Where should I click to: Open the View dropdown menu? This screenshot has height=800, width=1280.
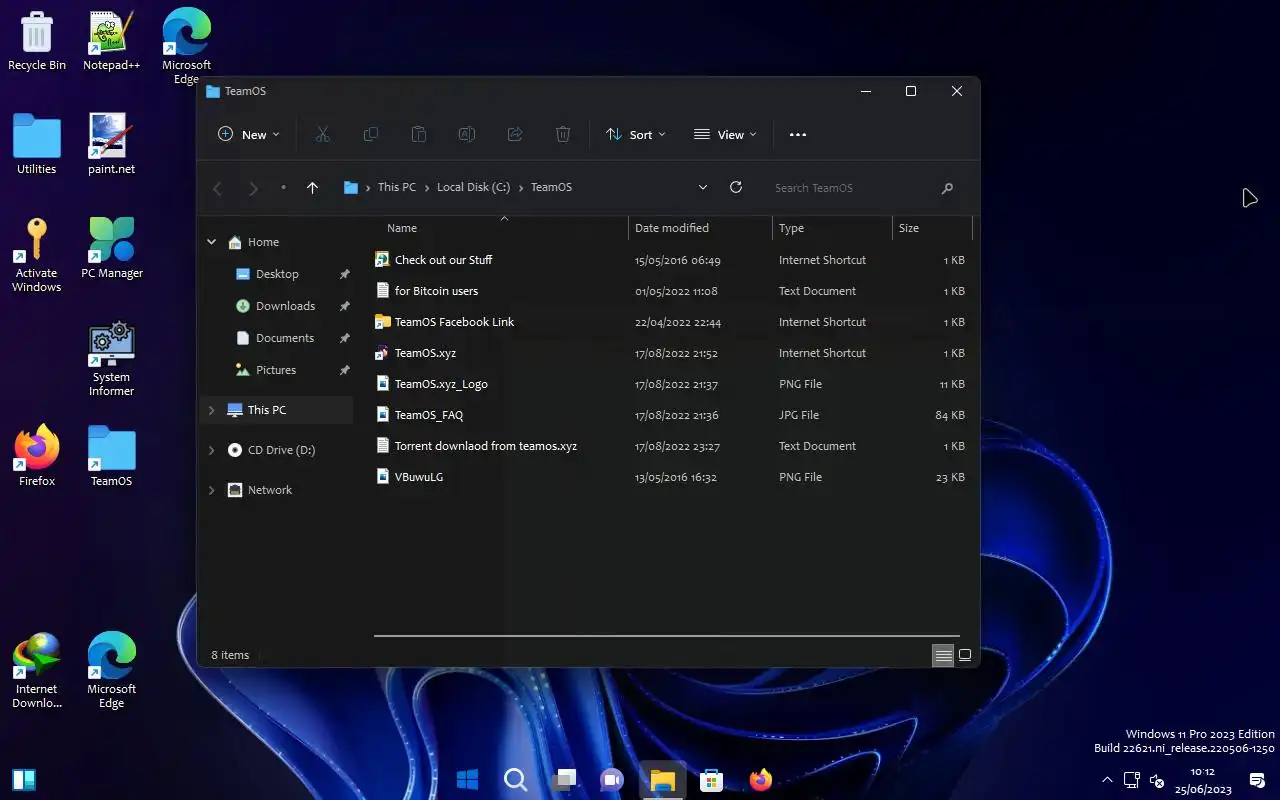725,135
